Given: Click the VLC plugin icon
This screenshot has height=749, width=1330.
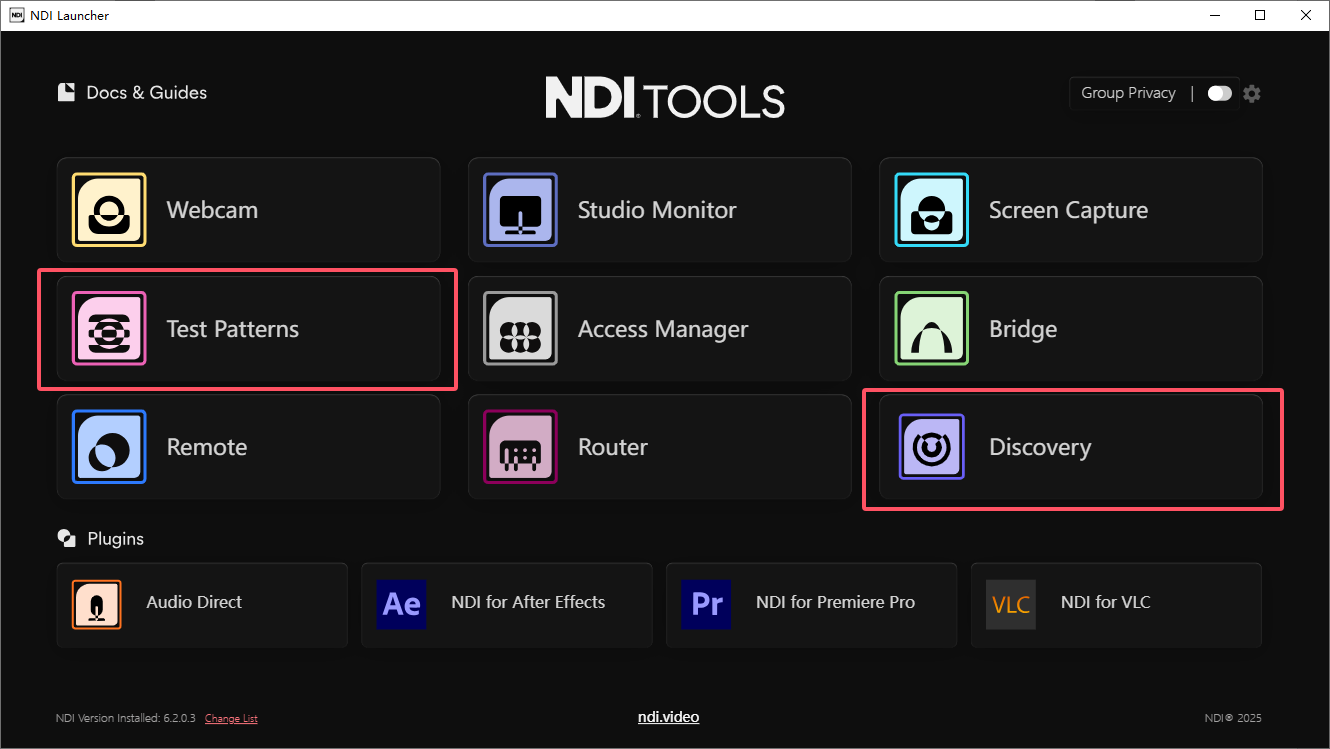Looking at the screenshot, I should [1010, 604].
